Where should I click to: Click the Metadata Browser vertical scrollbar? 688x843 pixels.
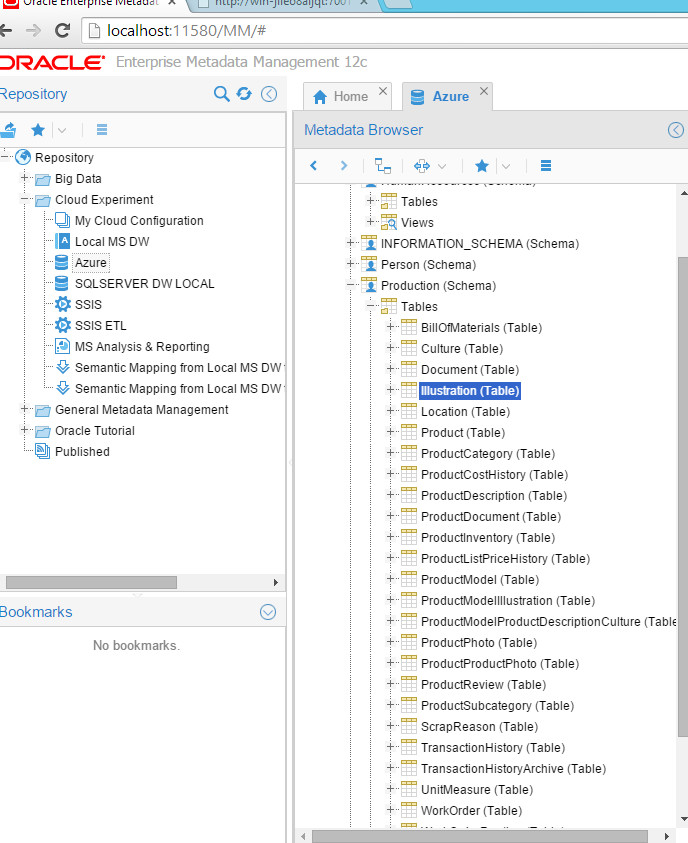(x=683, y=497)
